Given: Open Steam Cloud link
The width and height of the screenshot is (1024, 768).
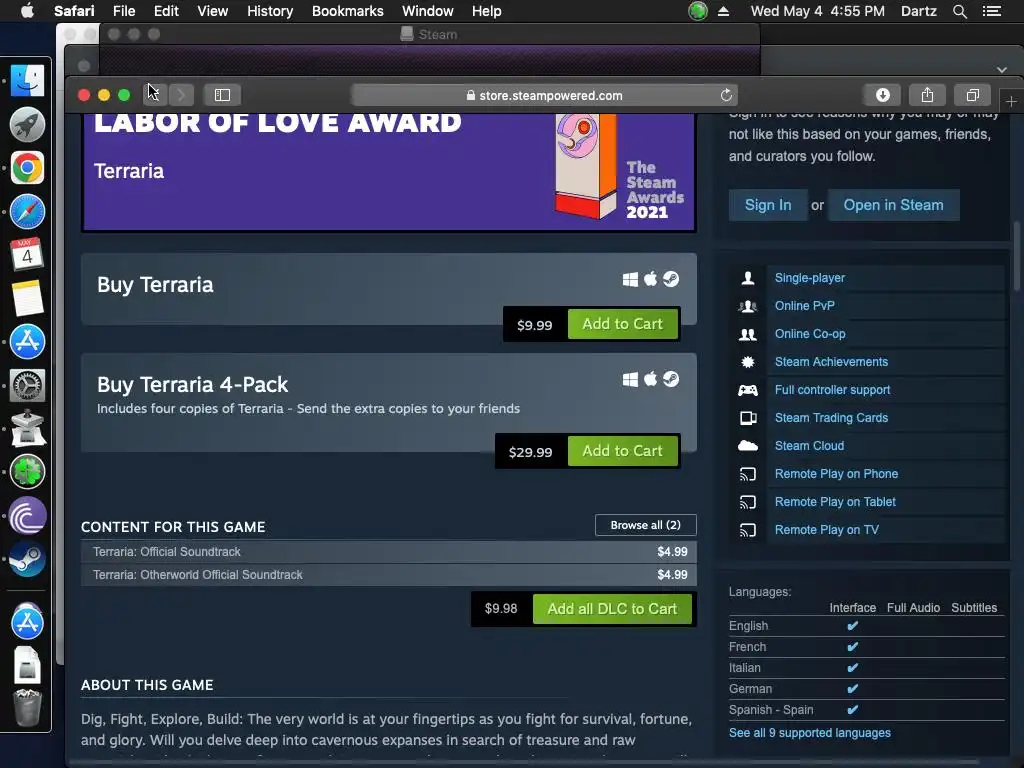Looking at the screenshot, I should 809,446.
